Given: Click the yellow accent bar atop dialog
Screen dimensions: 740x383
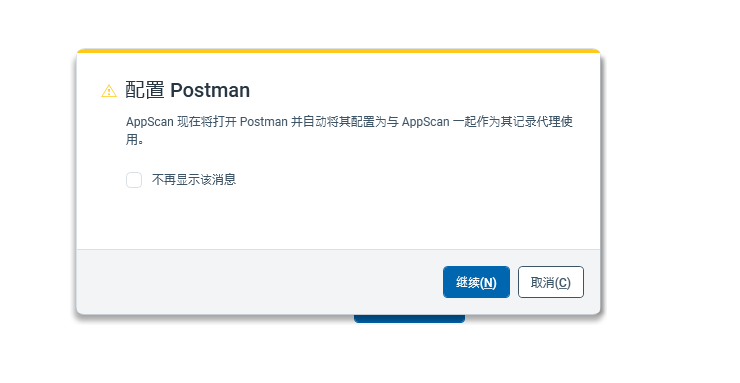Looking at the screenshot, I should pyautogui.click(x=338, y=50).
